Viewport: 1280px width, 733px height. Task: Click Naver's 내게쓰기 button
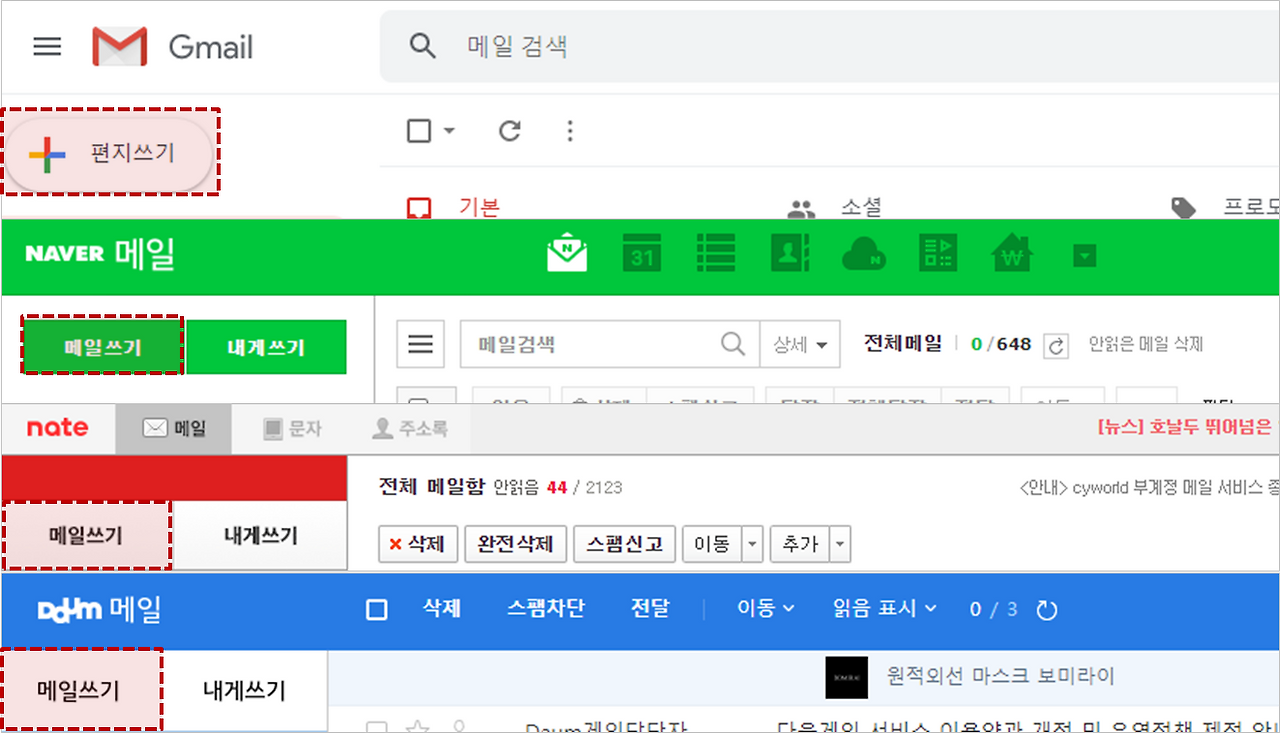click(x=266, y=347)
